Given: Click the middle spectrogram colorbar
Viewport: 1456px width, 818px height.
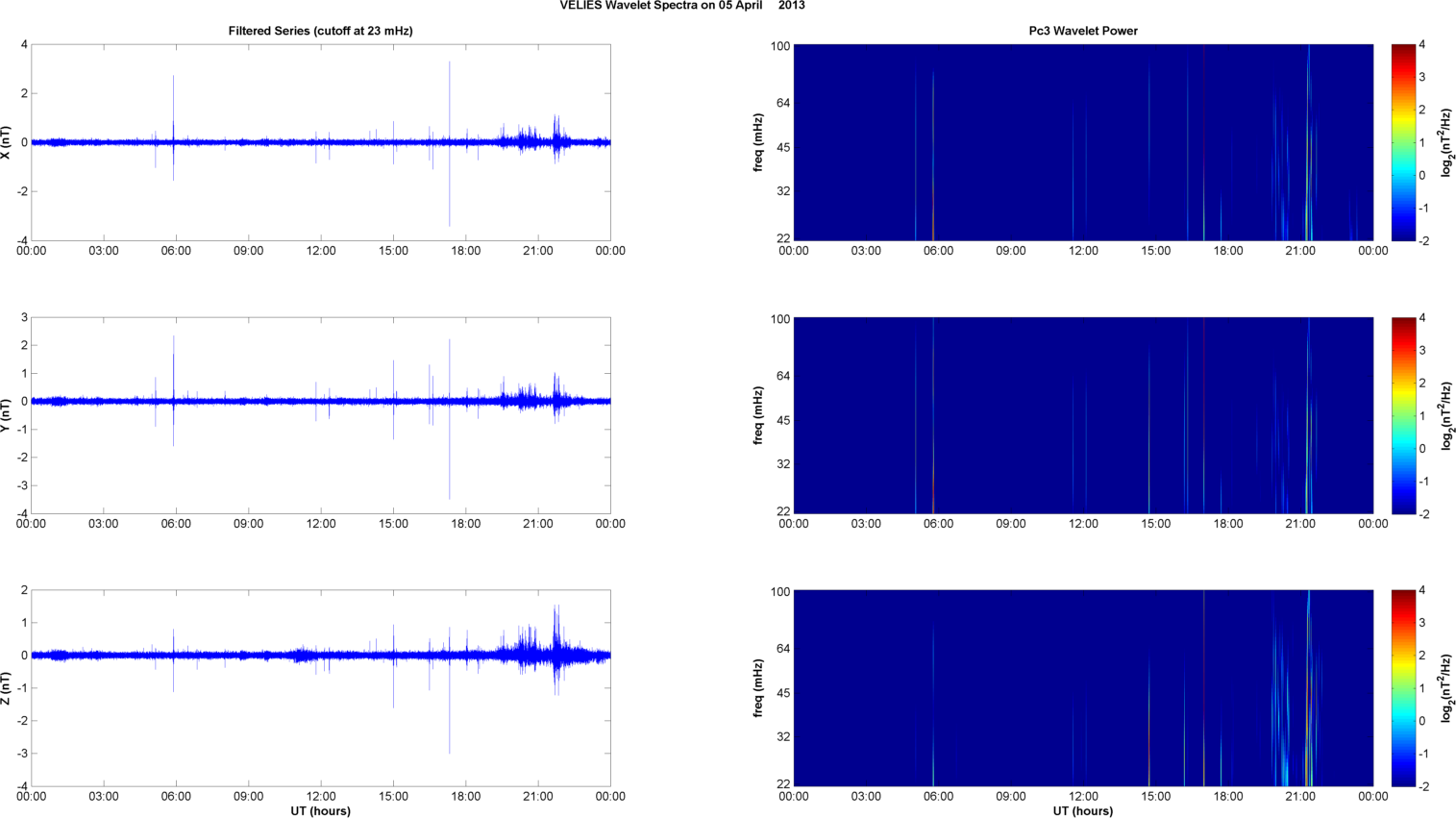Looking at the screenshot, I should [1402, 415].
